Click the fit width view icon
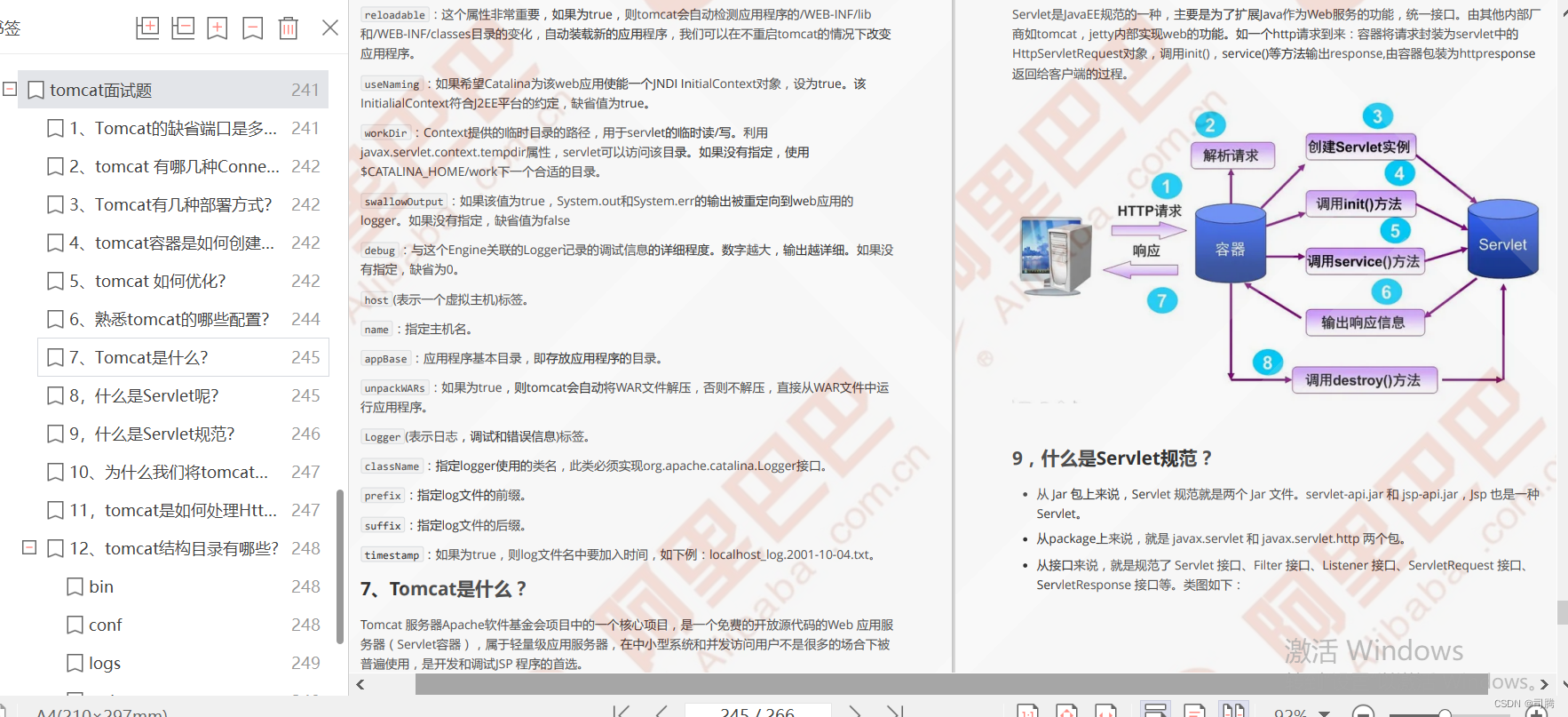Image resolution: width=1568 pixels, height=717 pixels. 1105,711
